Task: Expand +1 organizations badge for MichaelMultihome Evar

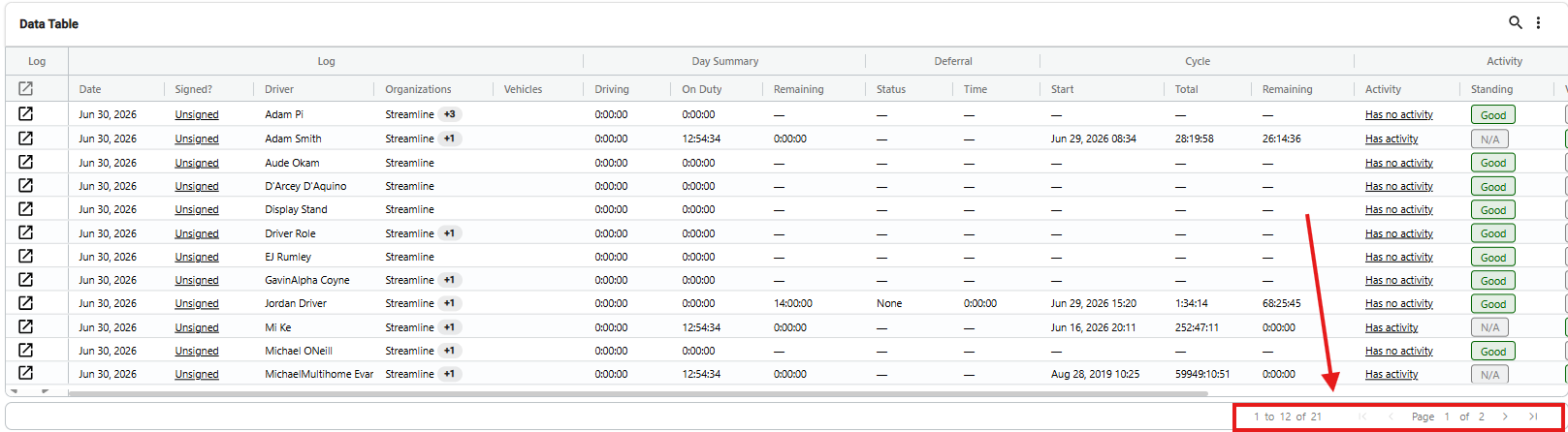Action: click(450, 374)
